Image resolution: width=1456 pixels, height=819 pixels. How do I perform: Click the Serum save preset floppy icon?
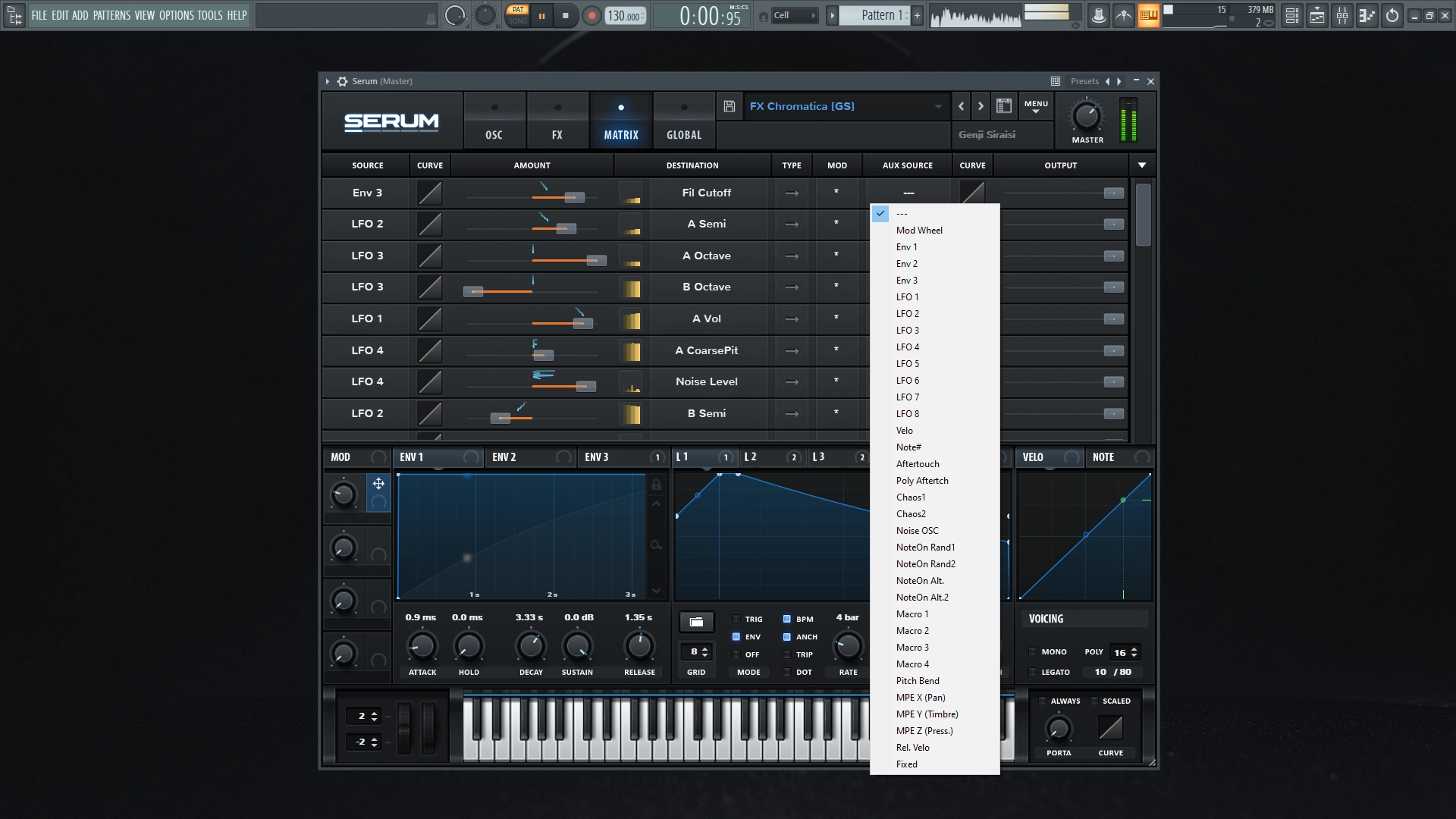point(730,106)
